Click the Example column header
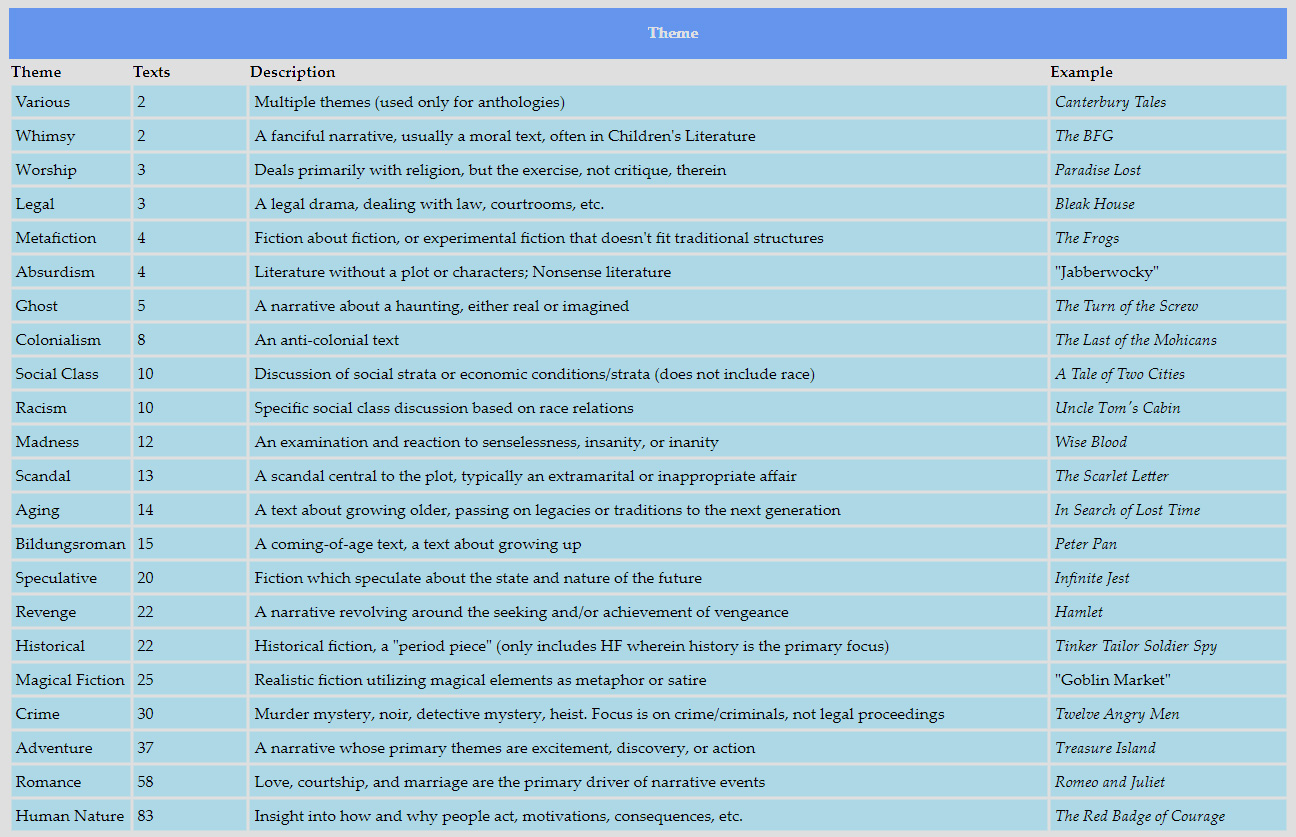The image size is (1296, 837). point(1081,72)
